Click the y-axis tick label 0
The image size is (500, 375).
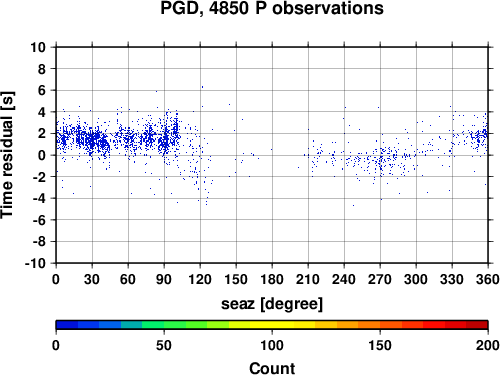[42, 155]
